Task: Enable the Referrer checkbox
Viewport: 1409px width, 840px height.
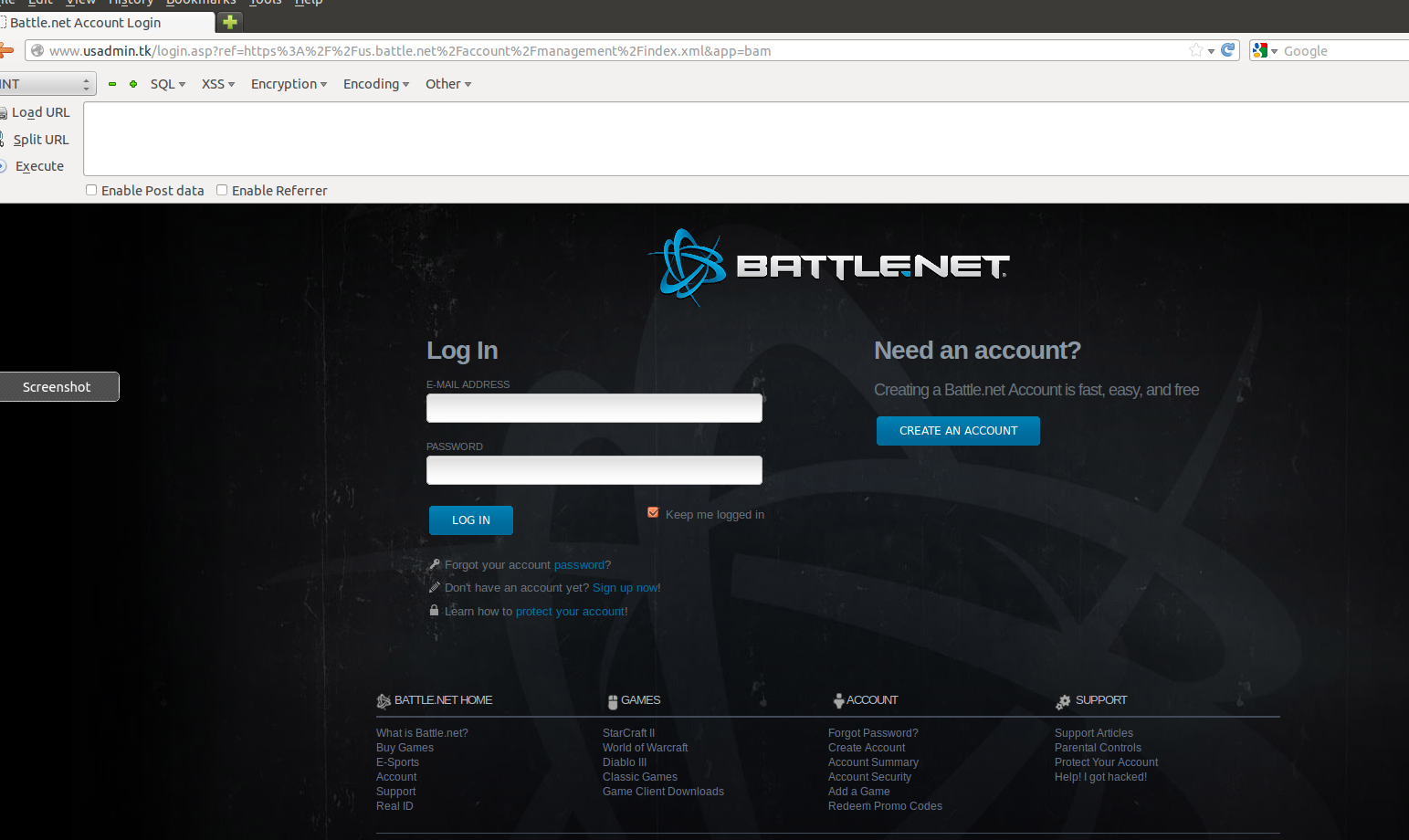Action: tap(222, 190)
